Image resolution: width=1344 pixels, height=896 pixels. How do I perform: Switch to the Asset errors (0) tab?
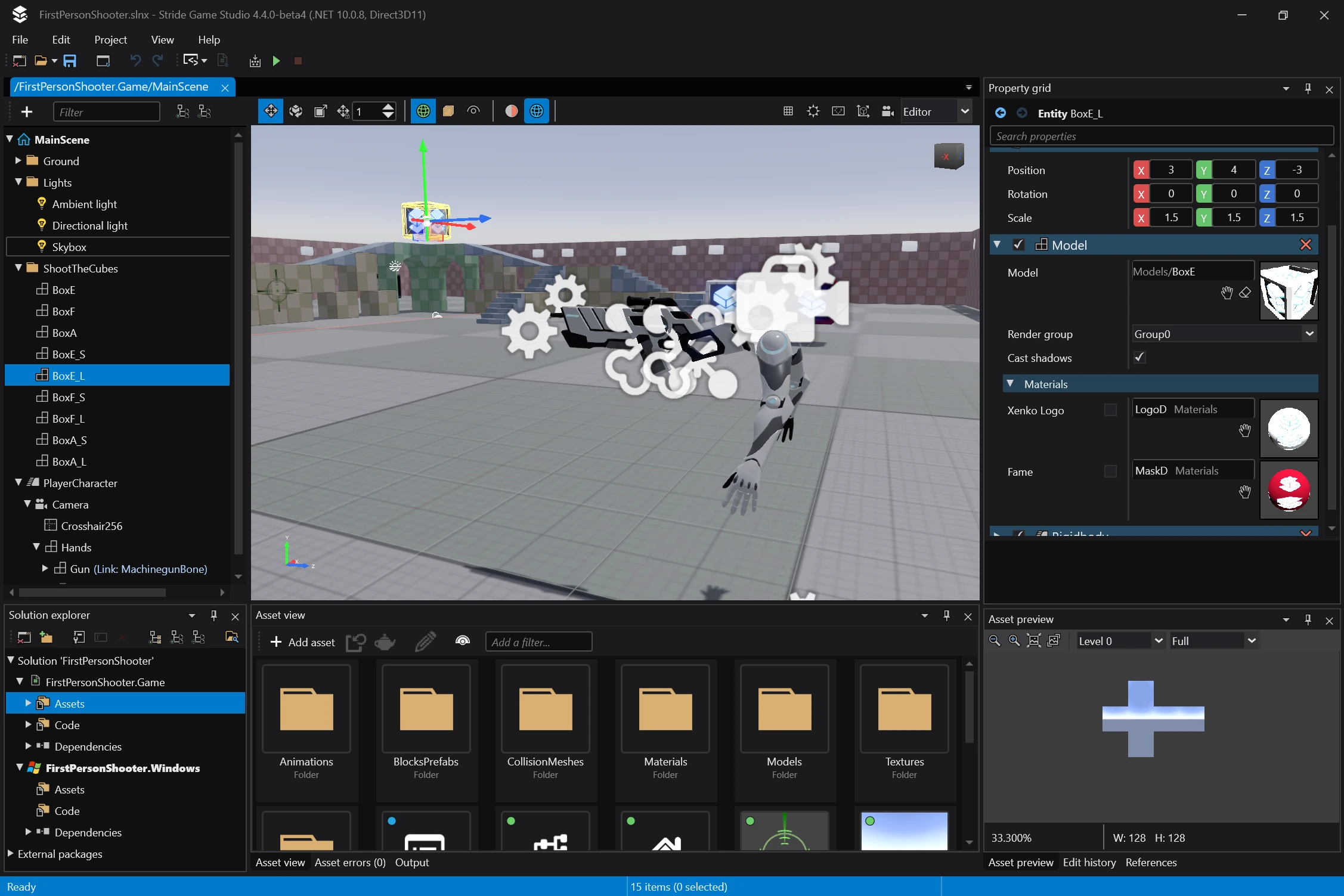350,863
